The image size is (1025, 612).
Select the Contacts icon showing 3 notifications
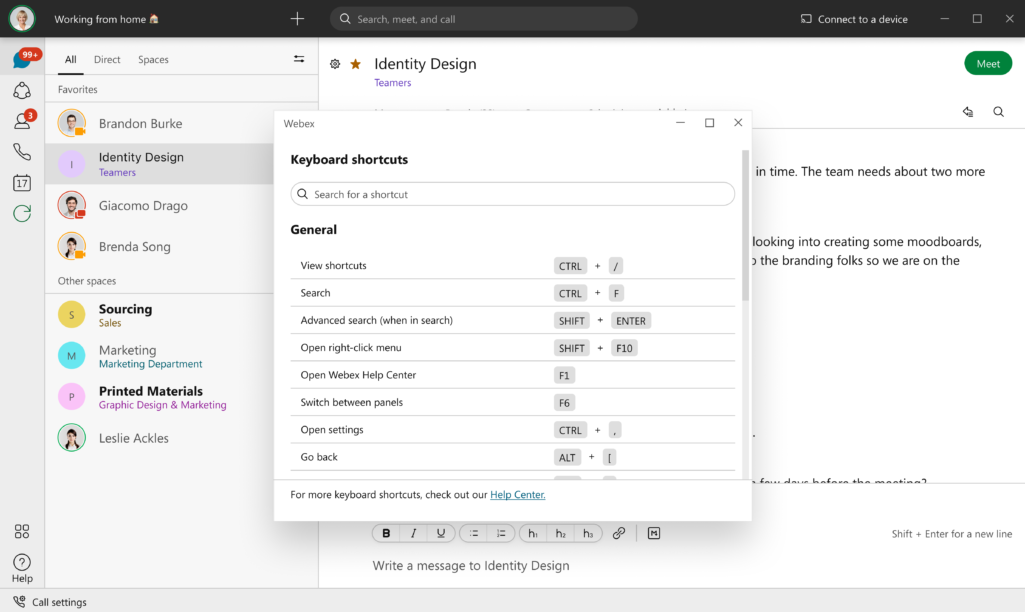click(21, 121)
